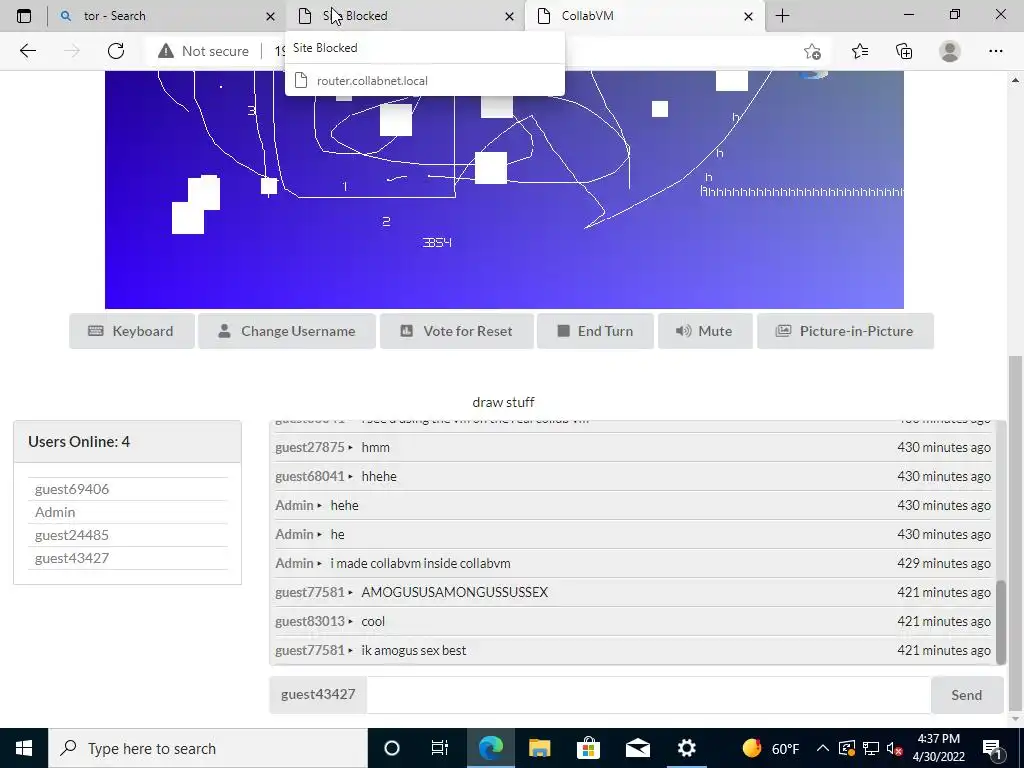1024x768 pixels.
Task: Open the Windows Start menu
Action: [24, 748]
